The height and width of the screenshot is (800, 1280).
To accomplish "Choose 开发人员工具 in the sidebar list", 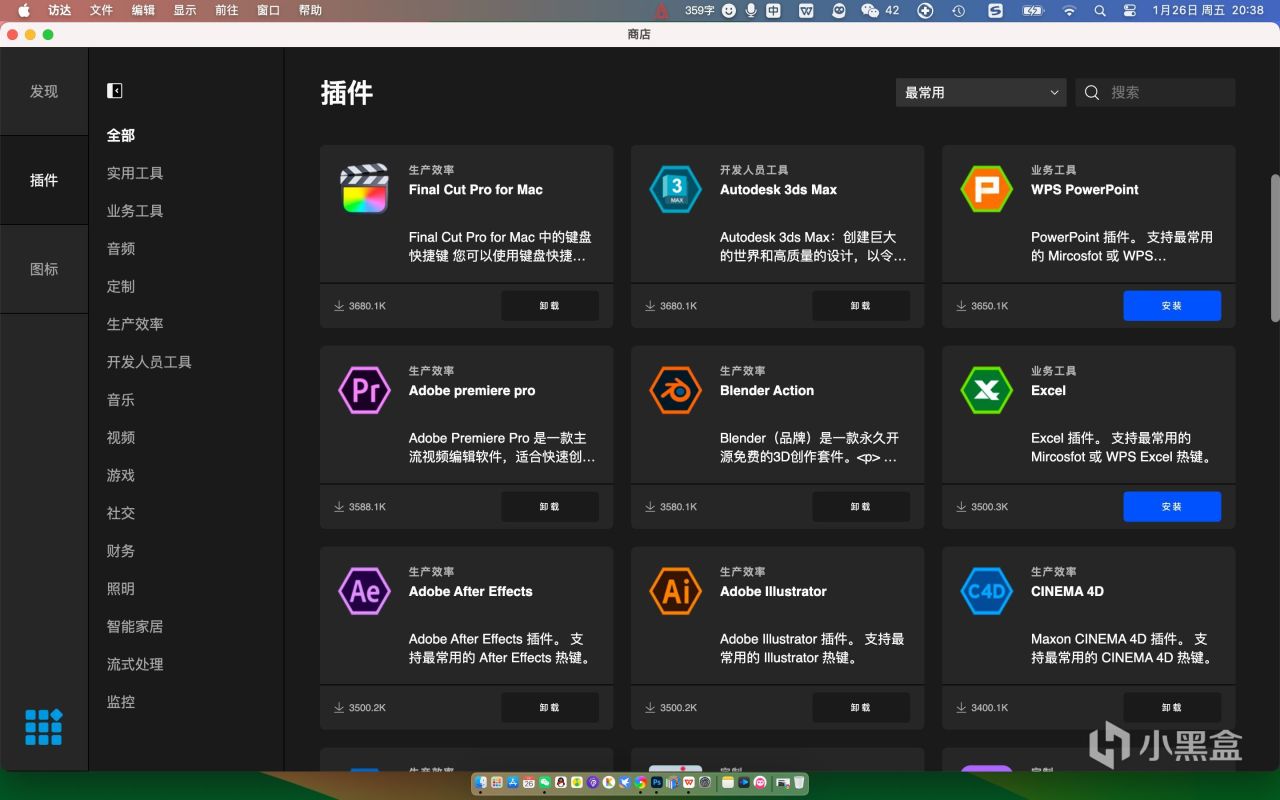I will (x=149, y=362).
